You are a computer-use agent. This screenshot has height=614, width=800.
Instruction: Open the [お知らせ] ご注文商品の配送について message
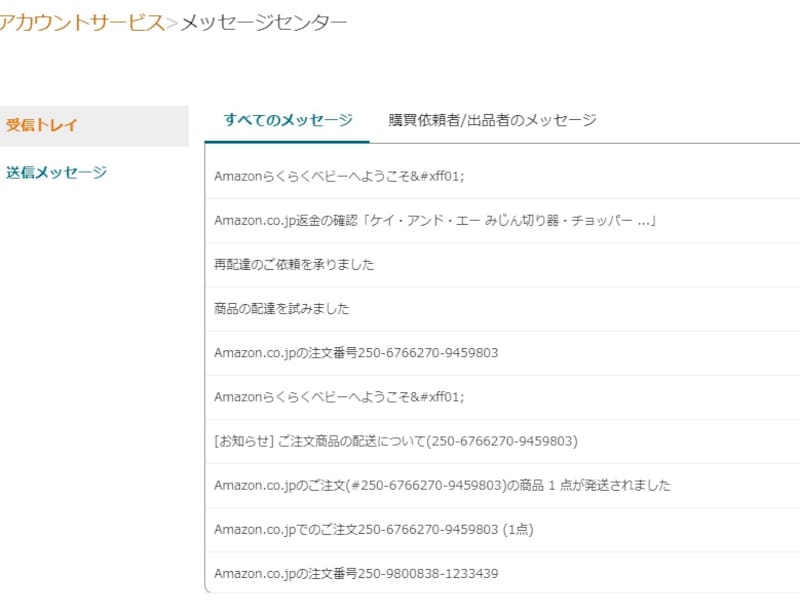coord(396,441)
